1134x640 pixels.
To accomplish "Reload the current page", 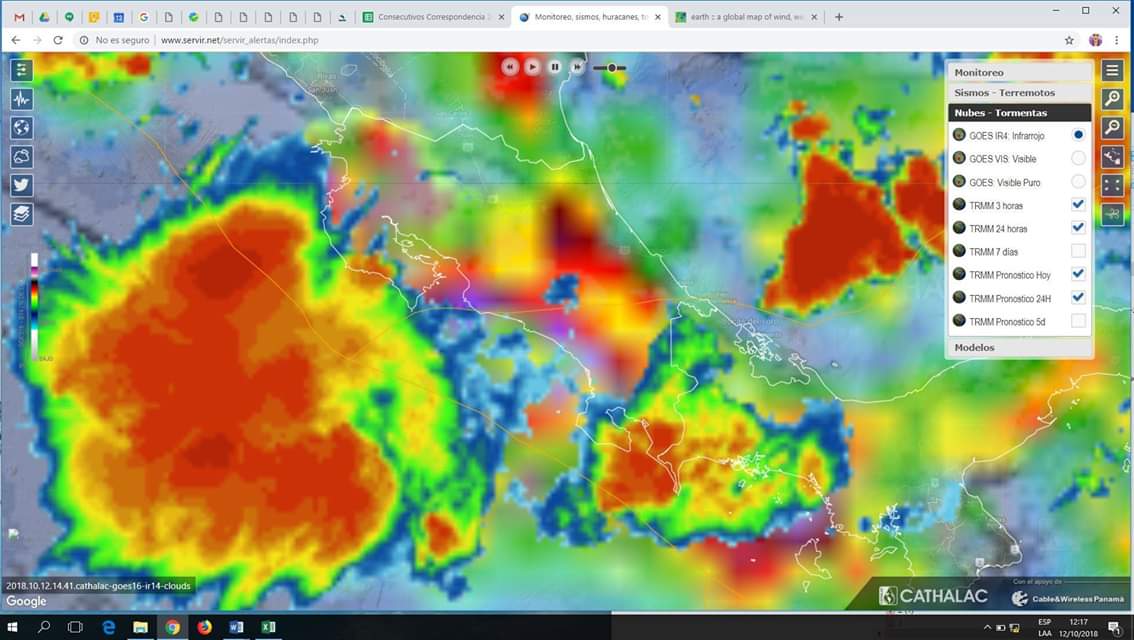I will pyautogui.click(x=58, y=40).
